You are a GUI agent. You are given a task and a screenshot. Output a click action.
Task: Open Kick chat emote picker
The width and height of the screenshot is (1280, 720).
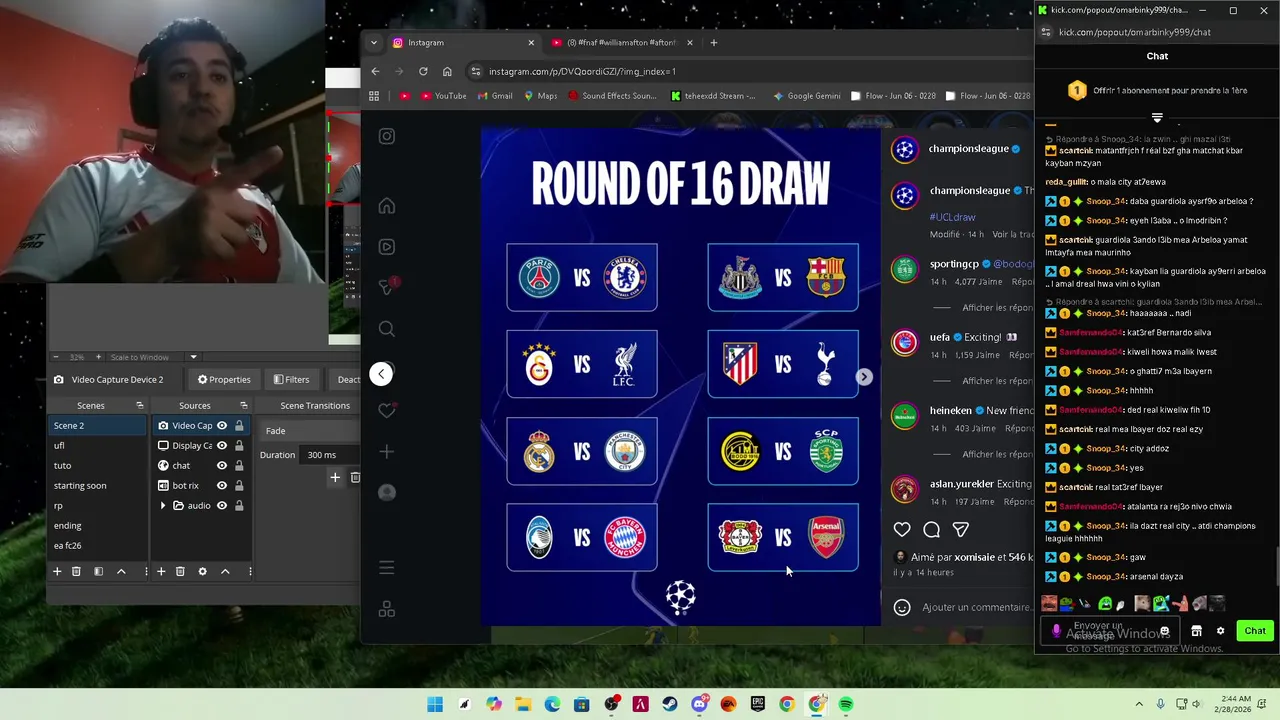click(x=1164, y=631)
